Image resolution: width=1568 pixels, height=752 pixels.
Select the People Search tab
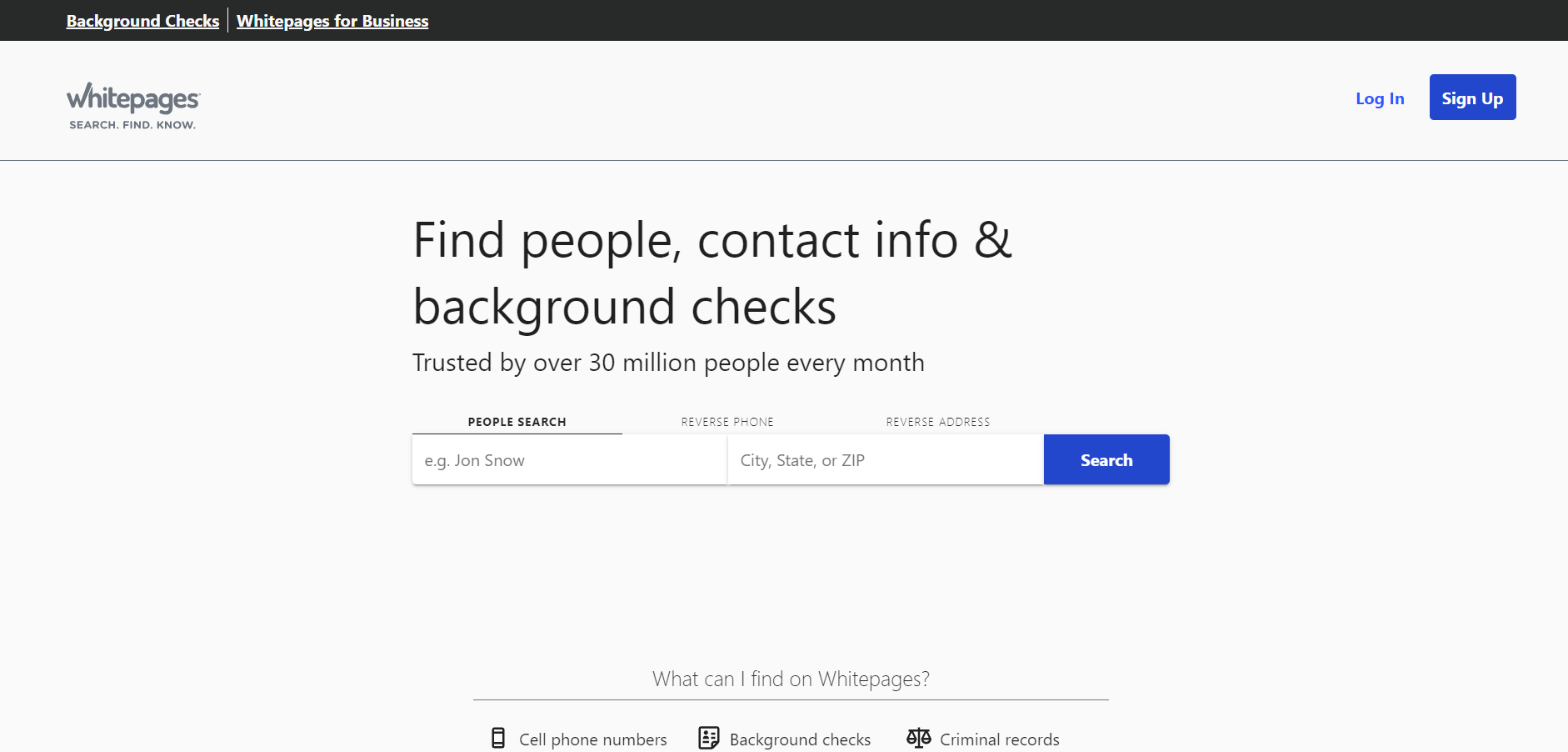517,422
